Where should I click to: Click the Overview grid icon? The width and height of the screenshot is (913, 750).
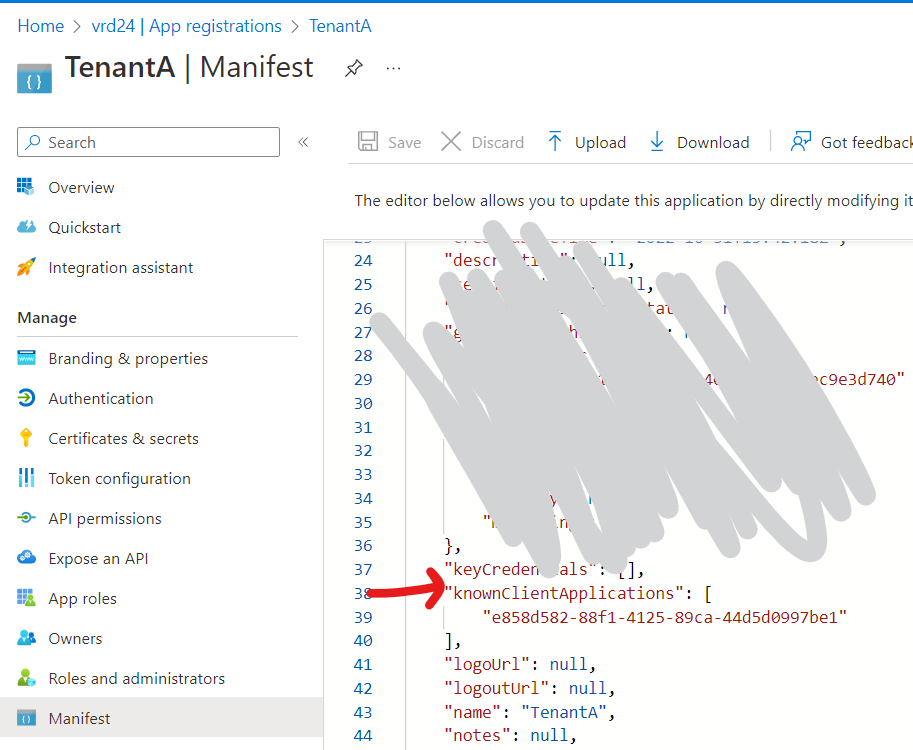tap(26, 187)
